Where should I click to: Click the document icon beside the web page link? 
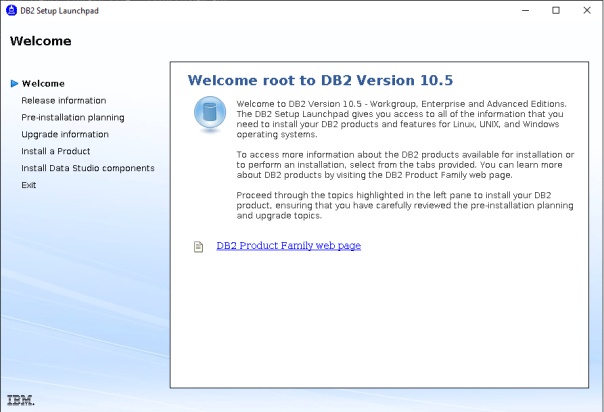tap(199, 246)
